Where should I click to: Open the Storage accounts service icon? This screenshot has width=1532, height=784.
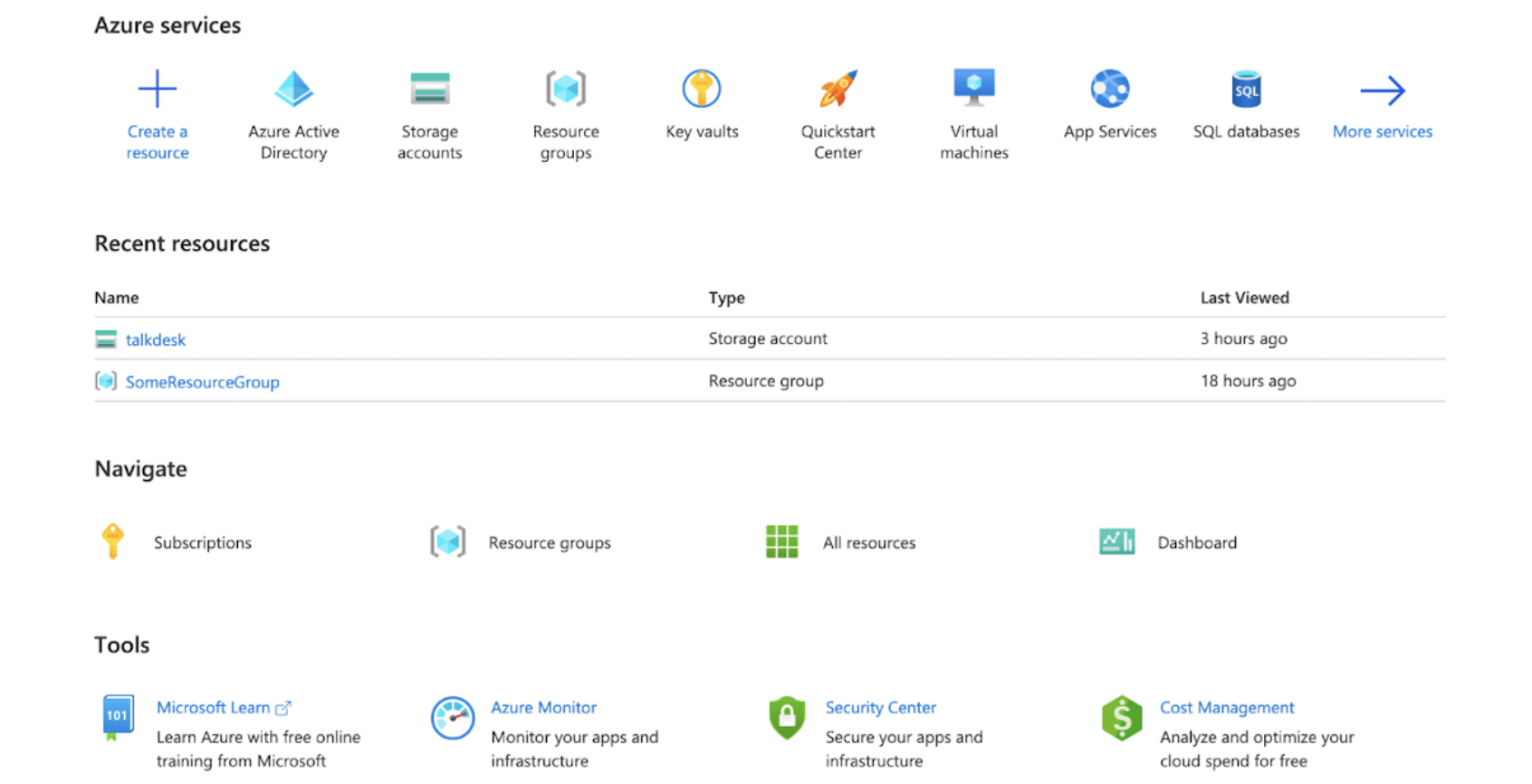pos(429,89)
